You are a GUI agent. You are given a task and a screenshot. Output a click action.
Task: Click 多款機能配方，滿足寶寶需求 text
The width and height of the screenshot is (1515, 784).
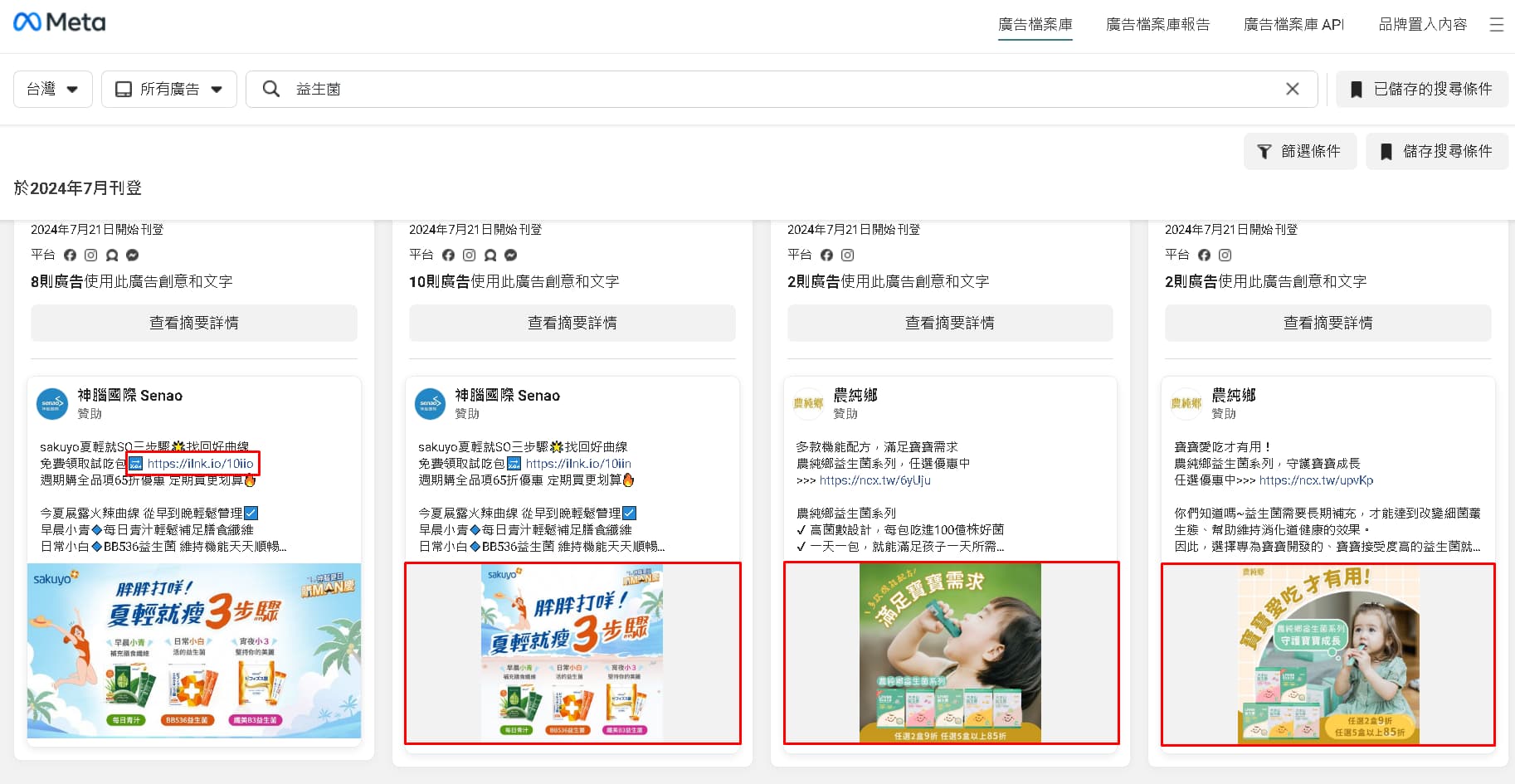877,447
